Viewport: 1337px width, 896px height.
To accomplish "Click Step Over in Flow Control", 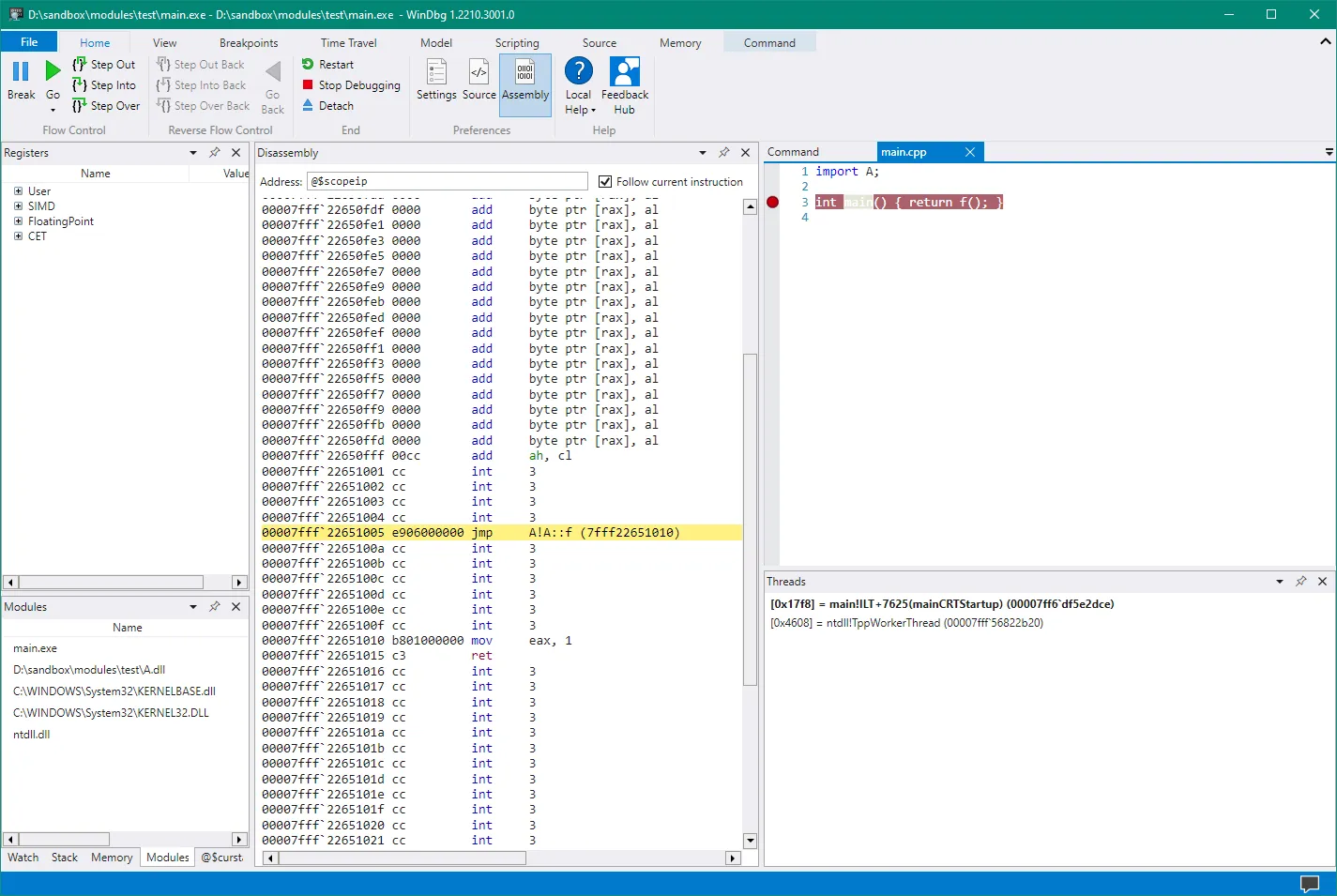I will (x=106, y=106).
